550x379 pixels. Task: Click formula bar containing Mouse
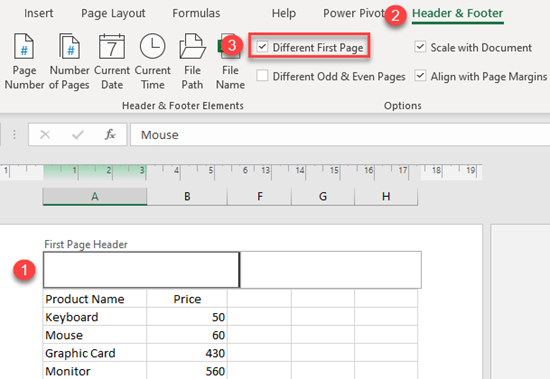pos(340,134)
